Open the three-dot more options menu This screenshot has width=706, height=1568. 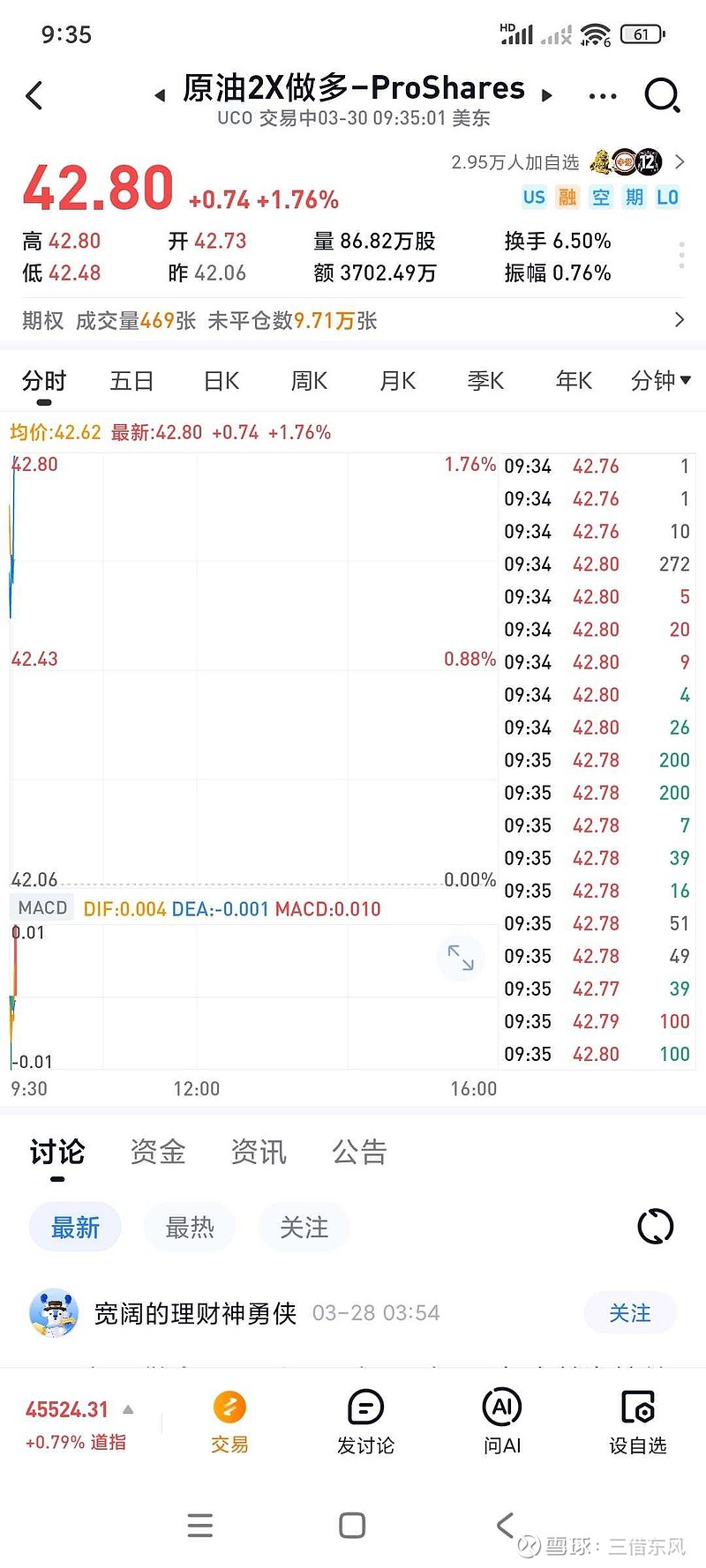pos(602,95)
